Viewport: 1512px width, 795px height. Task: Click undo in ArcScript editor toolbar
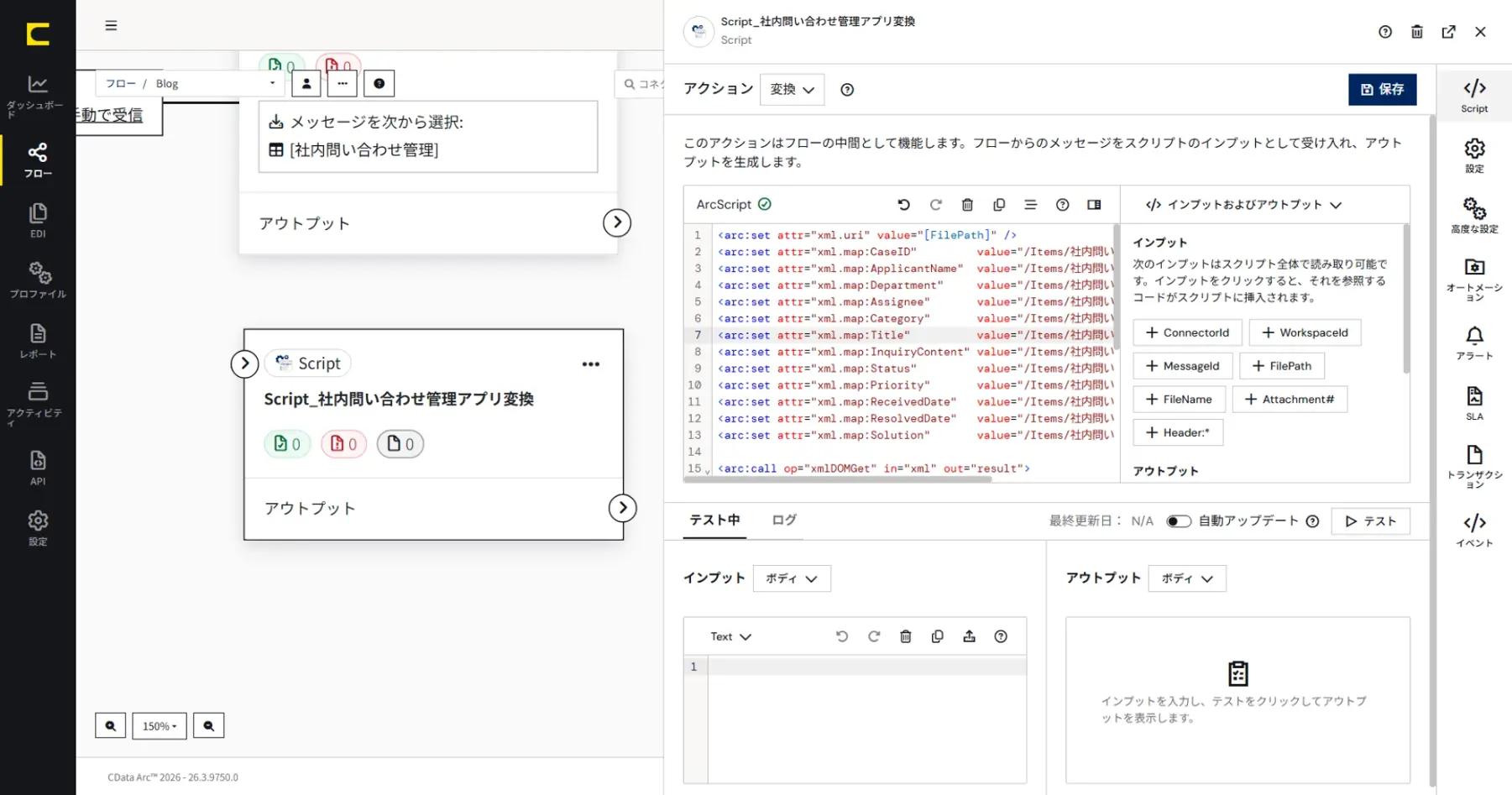[903, 205]
